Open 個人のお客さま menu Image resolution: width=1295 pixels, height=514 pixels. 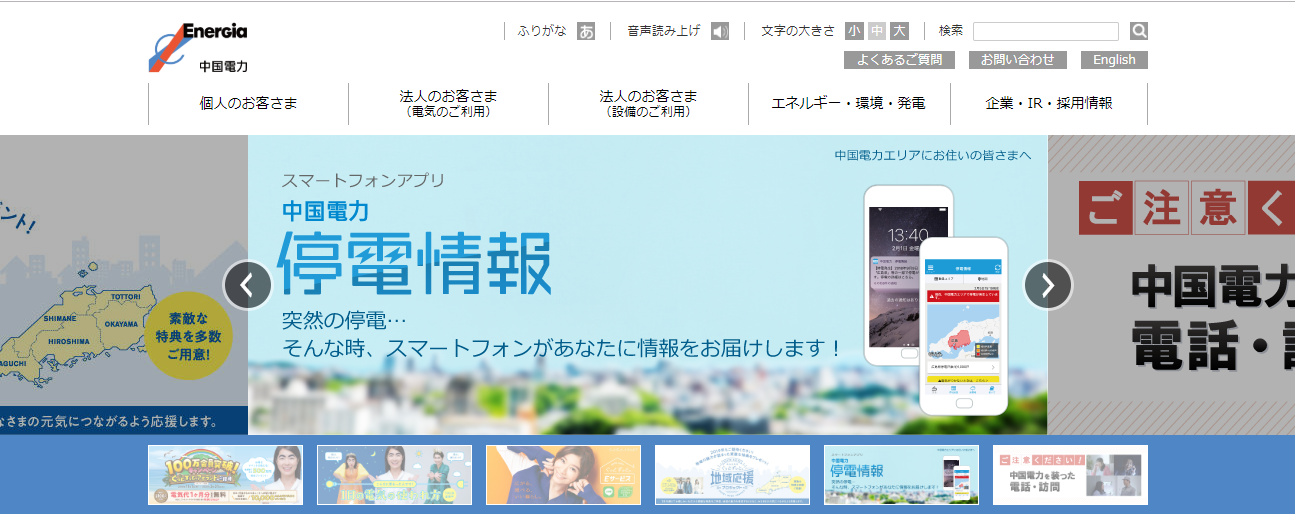pyautogui.click(x=248, y=103)
